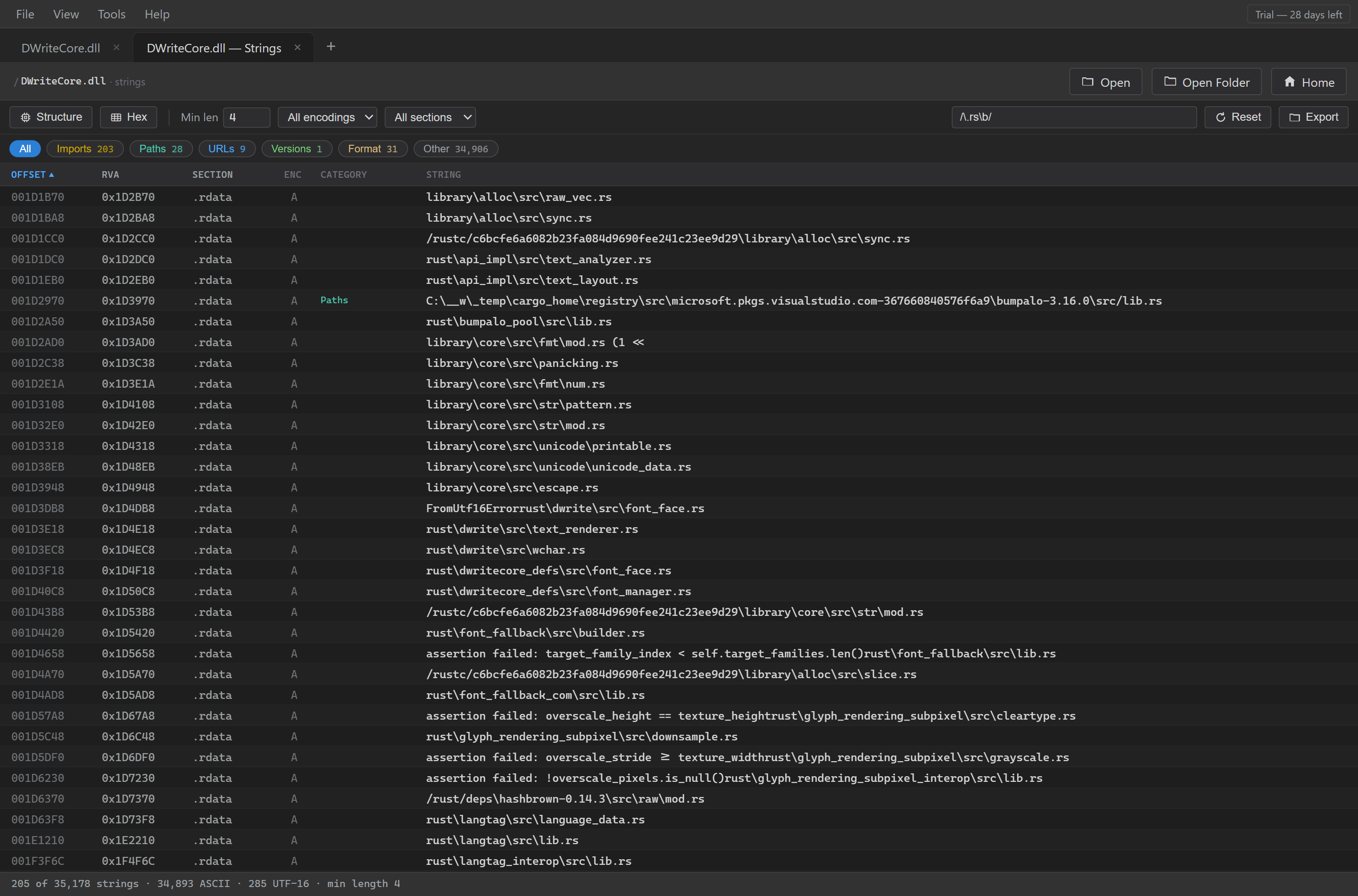Select row rust\langtag_interop\src\lib.rs
Viewport: 1358px width, 896px height.
[x=679, y=861]
